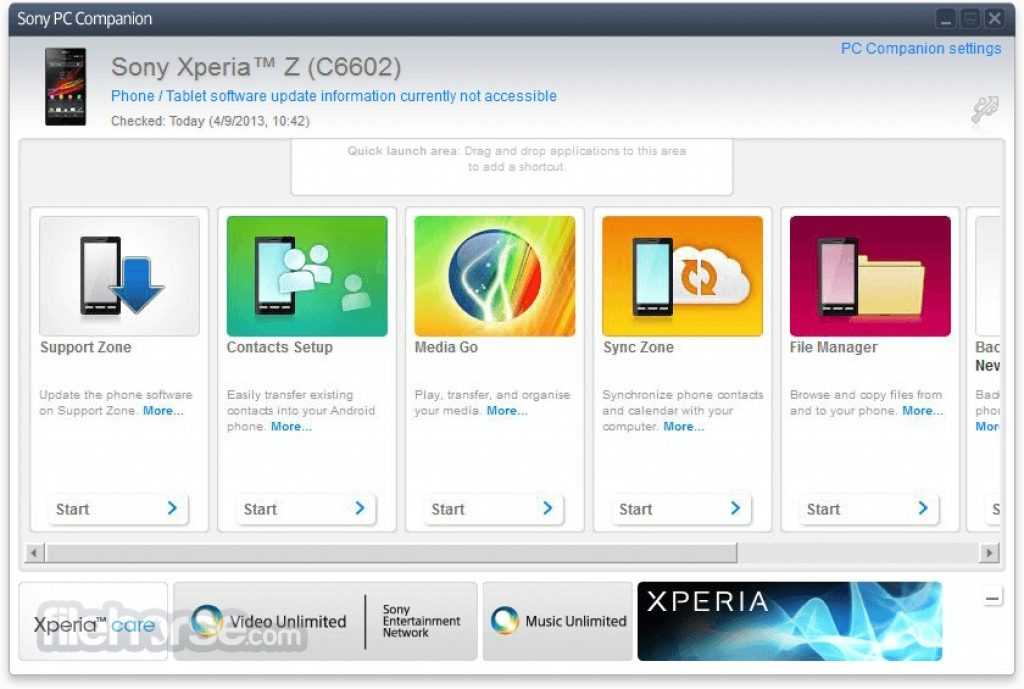
Task: Click the Xperia promotional banner
Action: pyautogui.click(x=789, y=622)
